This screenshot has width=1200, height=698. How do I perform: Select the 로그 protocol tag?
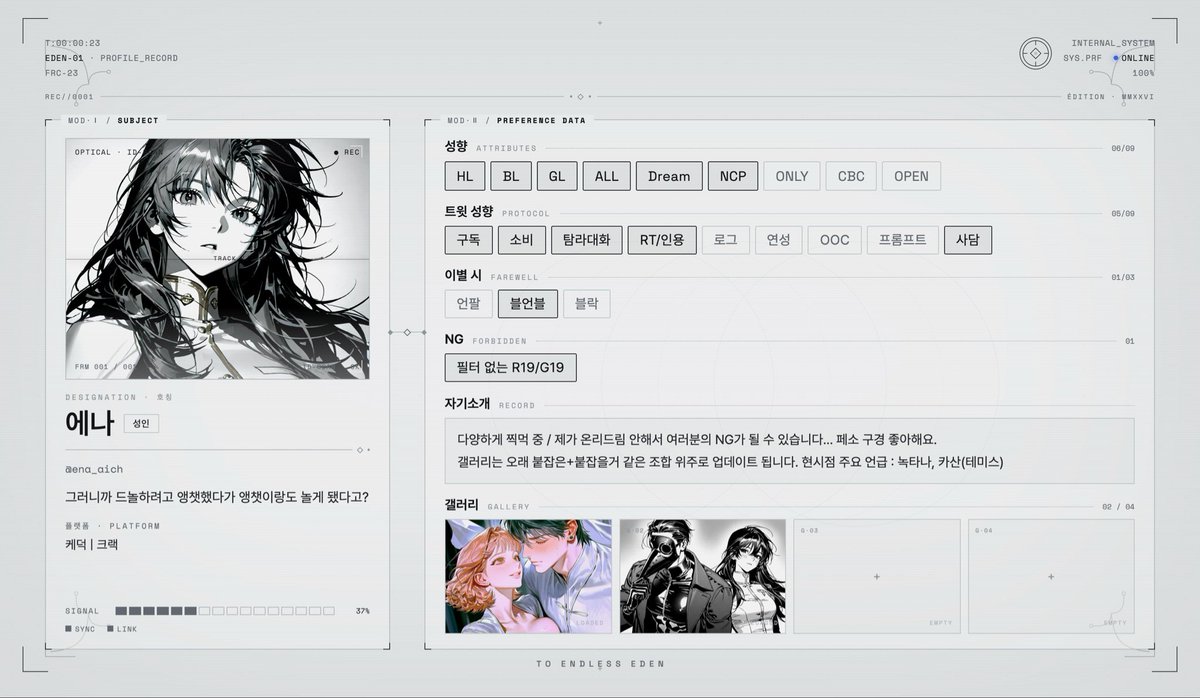pyautogui.click(x=726, y=240)
